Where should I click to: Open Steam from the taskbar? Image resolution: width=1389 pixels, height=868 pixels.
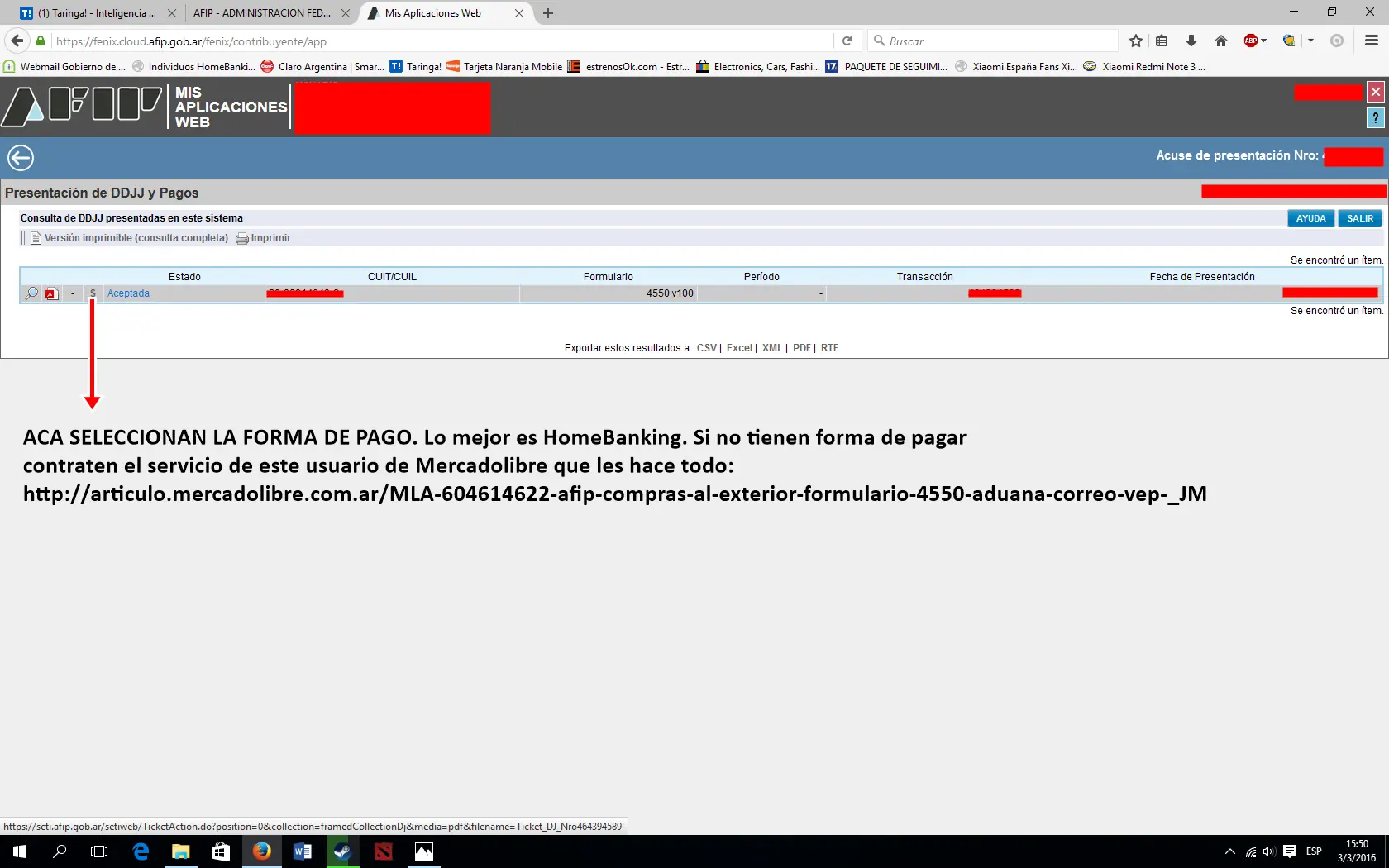point(342,851)
